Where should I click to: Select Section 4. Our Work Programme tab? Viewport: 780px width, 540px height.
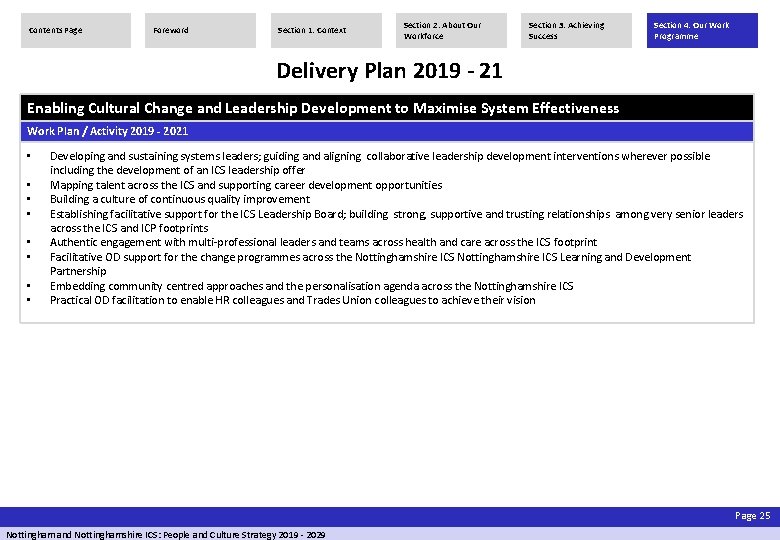tap(702, 30)
